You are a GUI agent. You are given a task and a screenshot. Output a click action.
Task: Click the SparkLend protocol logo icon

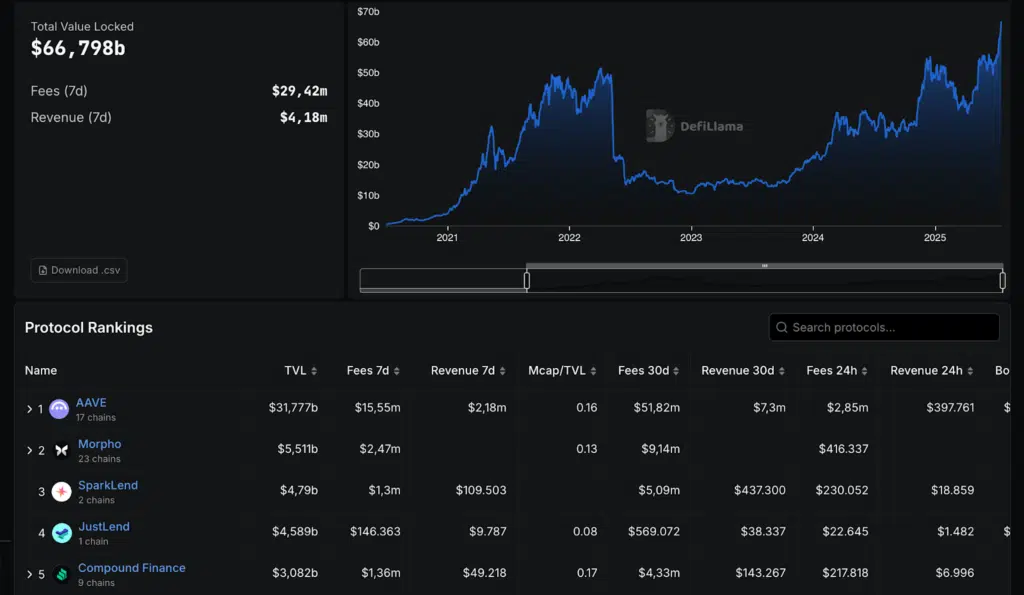[61, 491]
